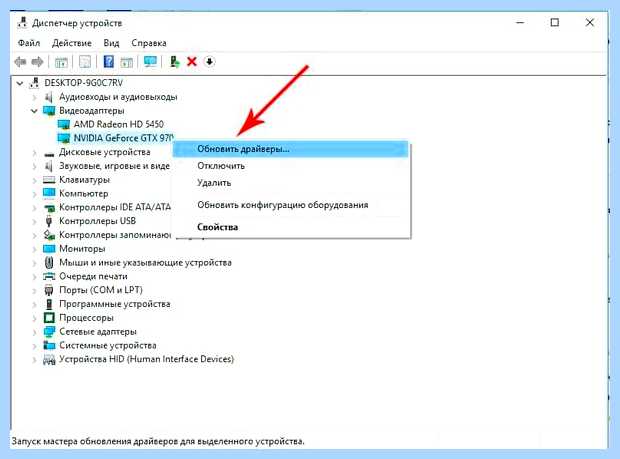
Task: Collapse the DESKTOP-9G0C7RV root node
Action: tap(20, 83)
